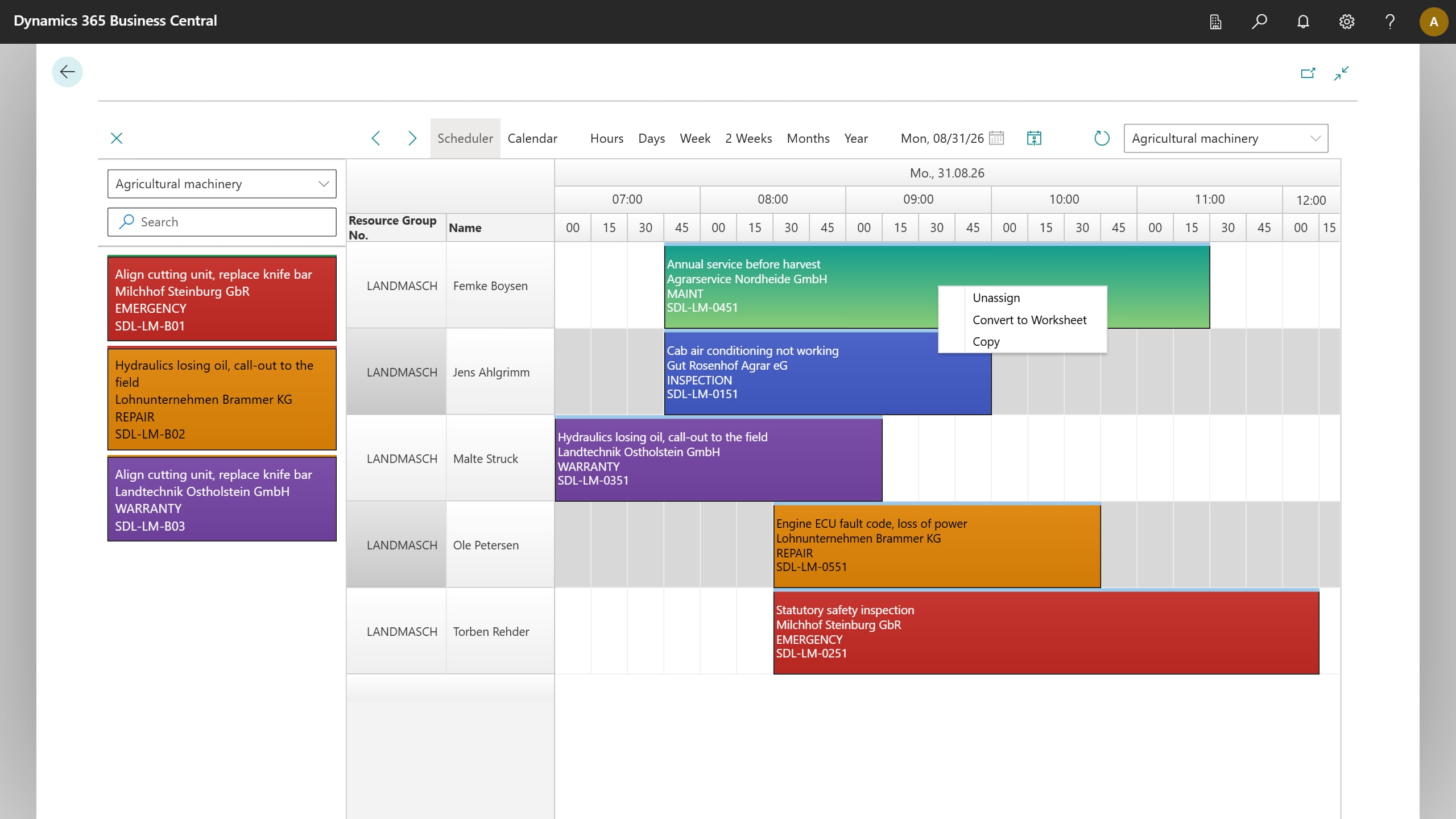Screen dimensions: 1456x819
Task: Click resource name Femke Boysen
Action: point(490,286)
